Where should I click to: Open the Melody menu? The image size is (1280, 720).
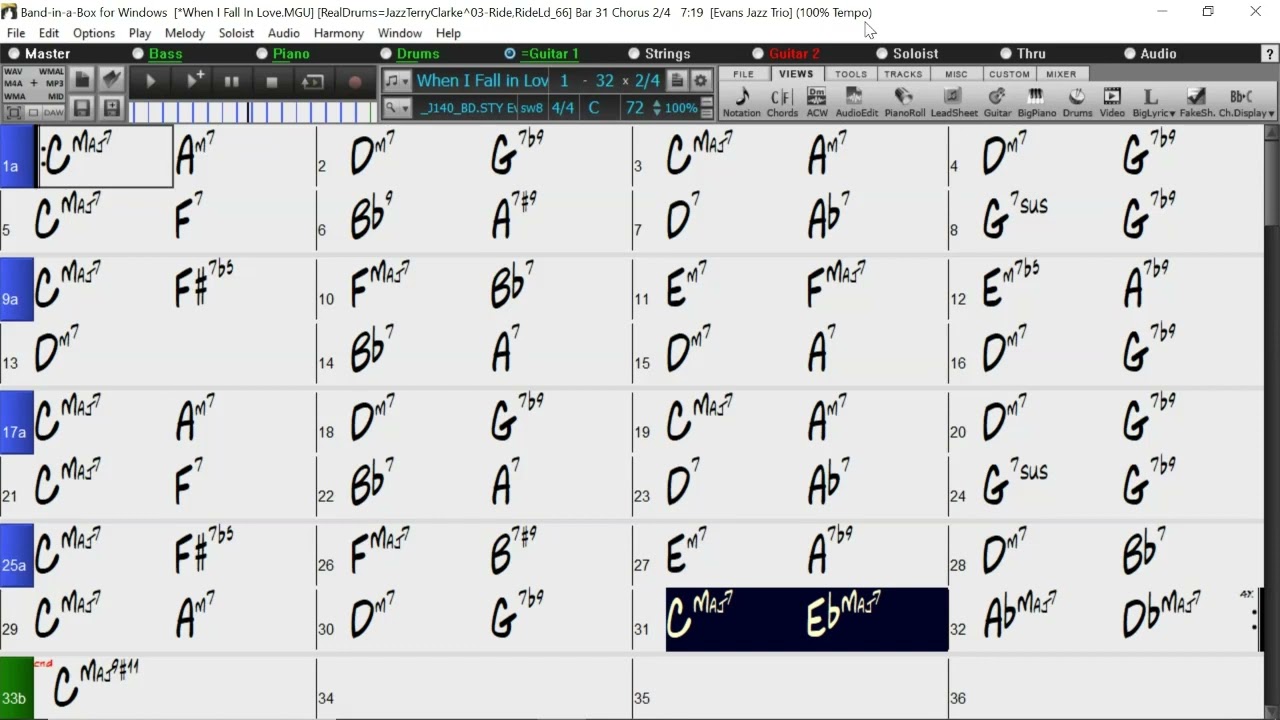(185, 33)
